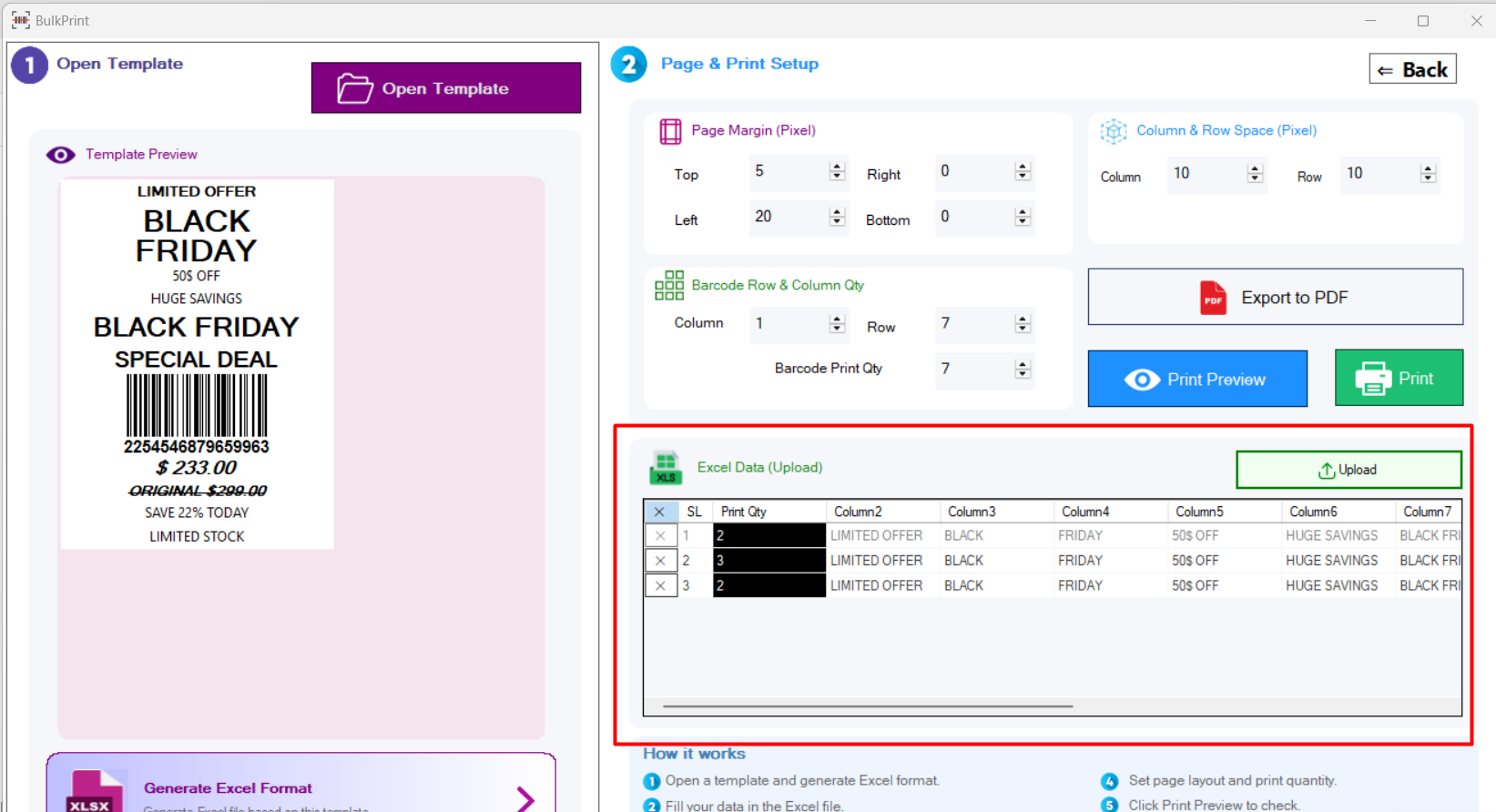Remove row 1 with its X button

pos(660,536)
